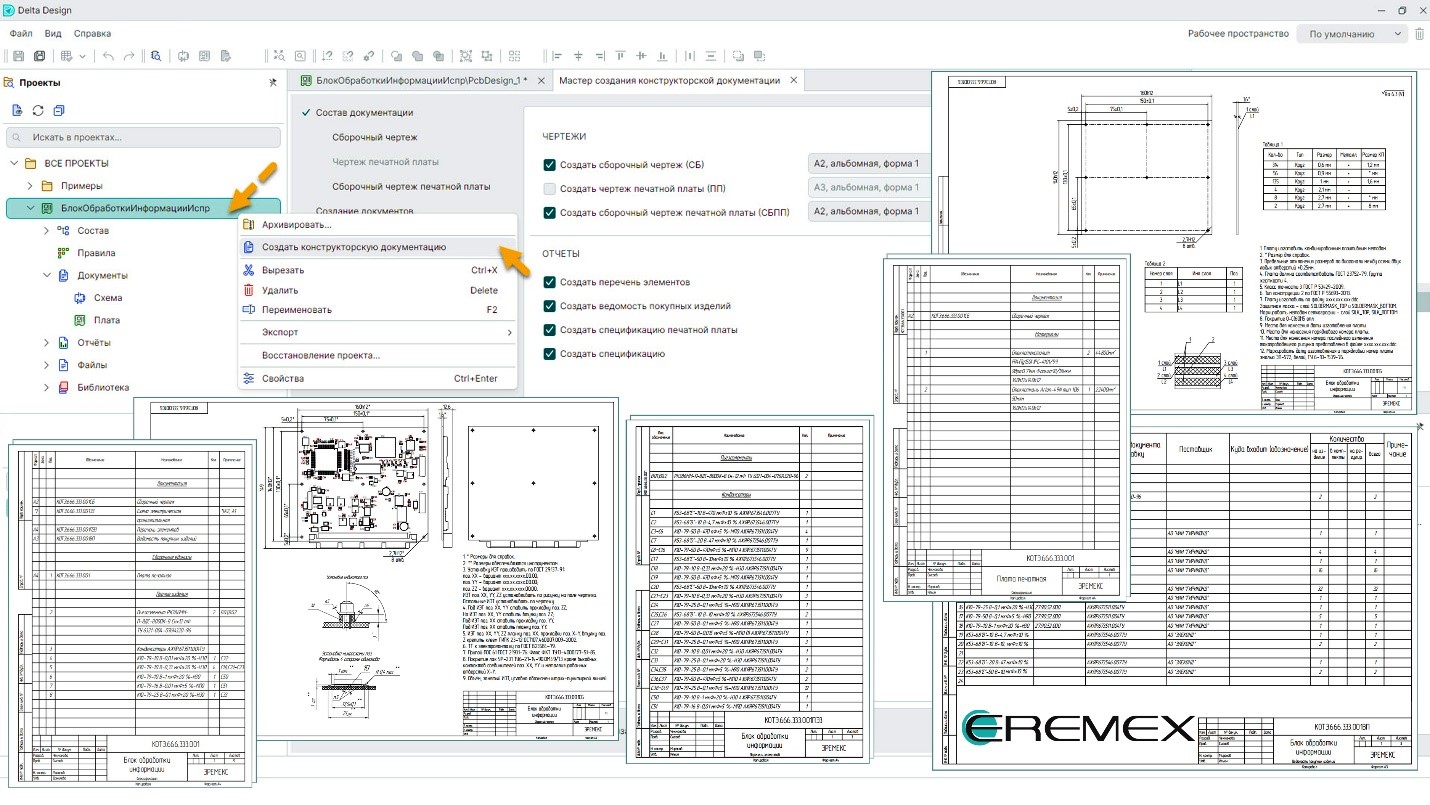Click the green Правила icon in the tree
This screenshot has height=805, width=1430.
pyautogui.click(x=63, y=253)
